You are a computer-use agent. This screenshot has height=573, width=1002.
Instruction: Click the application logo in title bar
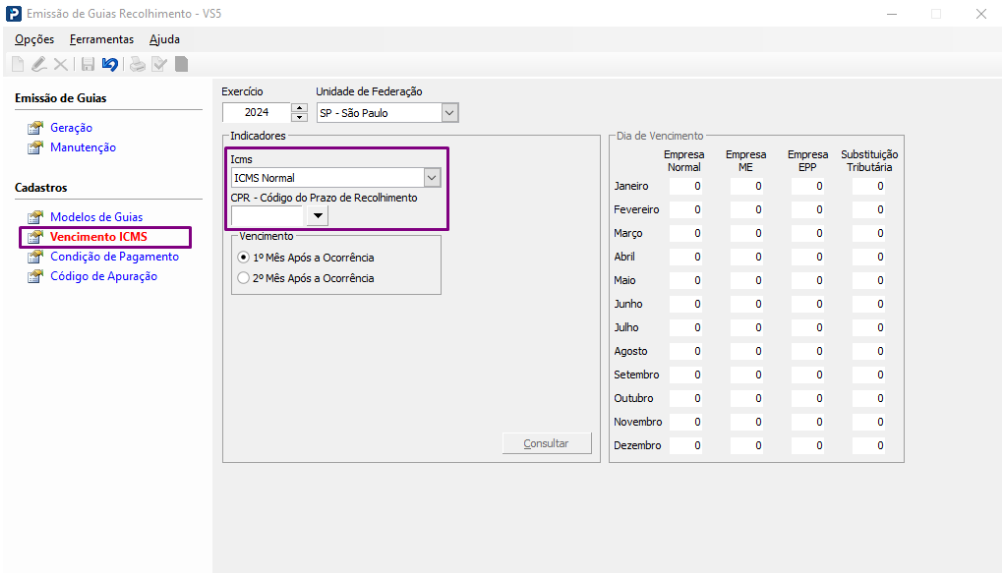13,13
